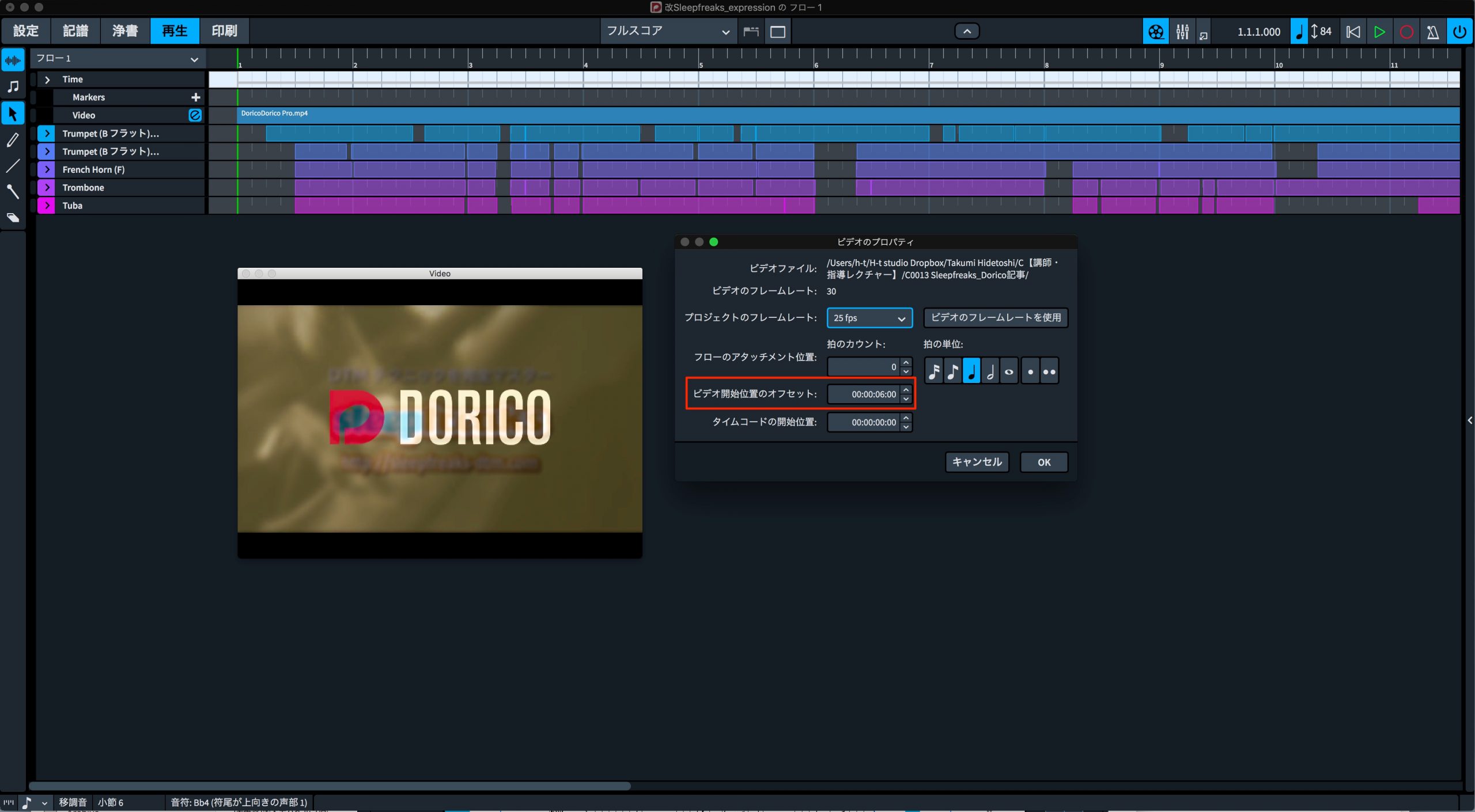
Task: Arm the red record button
Action: pos(1406,32)
